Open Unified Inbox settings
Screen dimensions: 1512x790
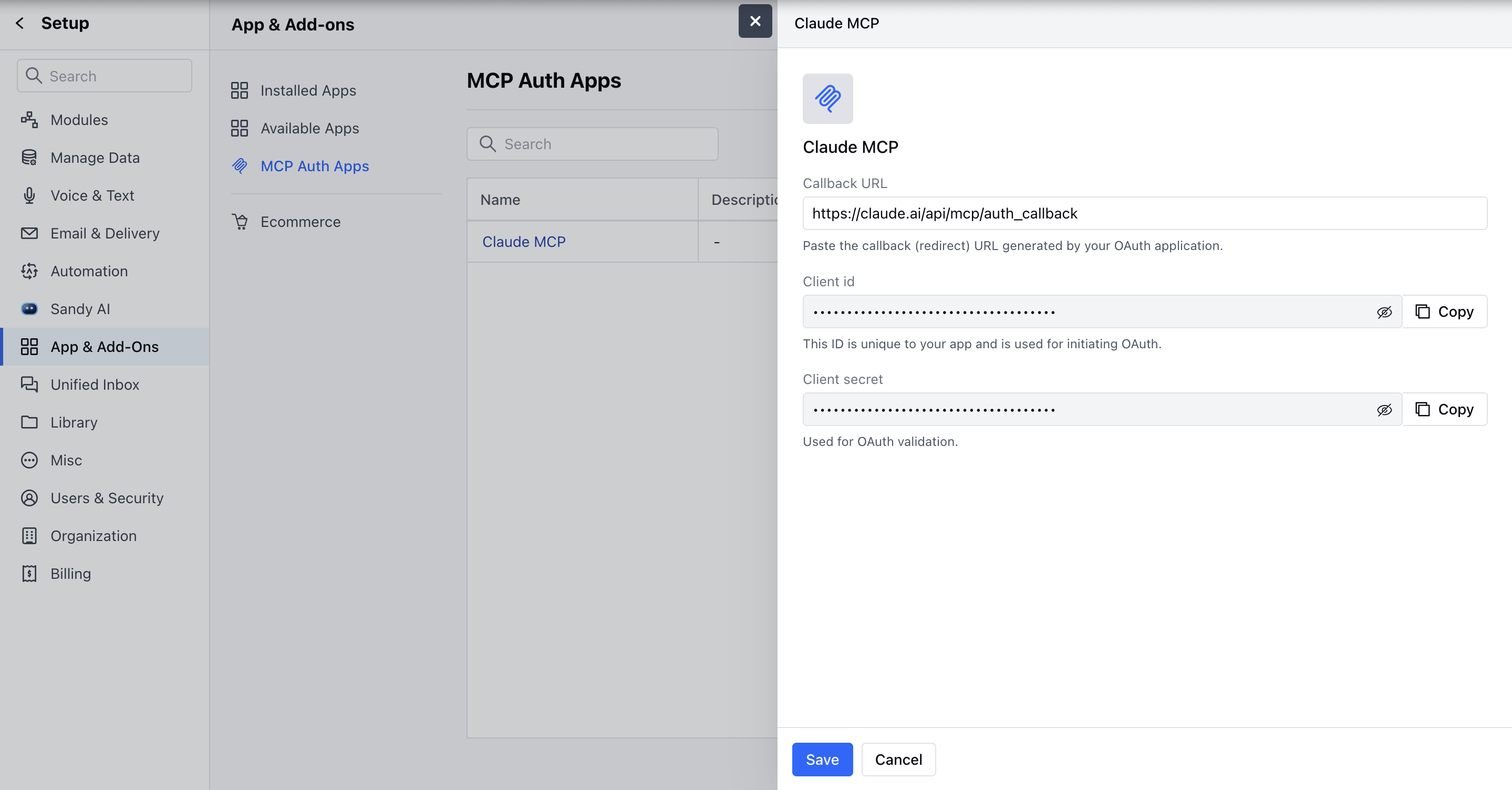click(105, 384)
